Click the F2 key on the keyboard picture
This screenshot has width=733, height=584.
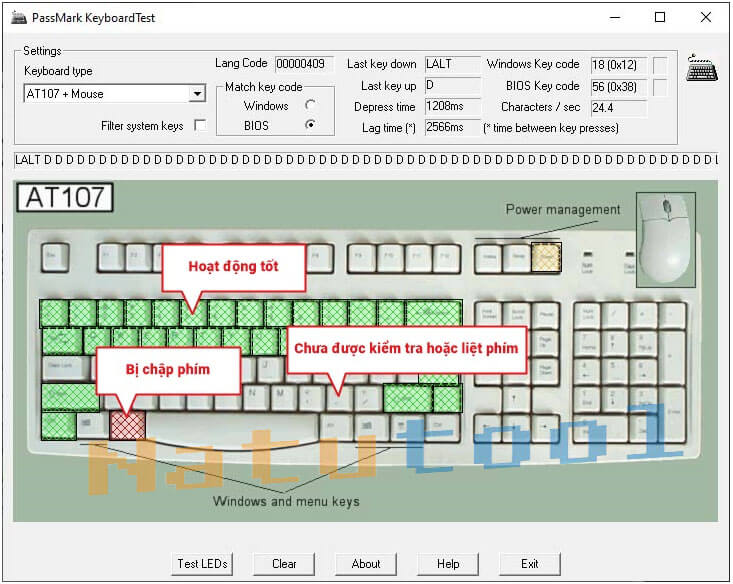tap(139, 257)
